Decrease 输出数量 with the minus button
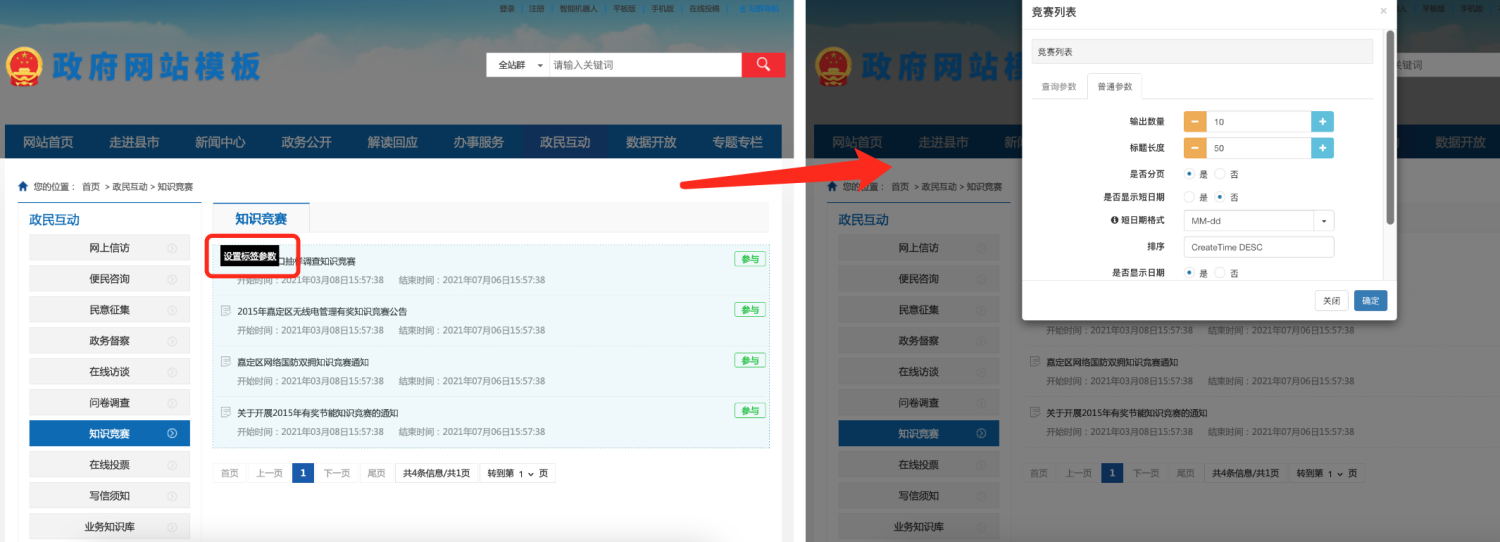The image size is (1500, 542). point(1195,121)
